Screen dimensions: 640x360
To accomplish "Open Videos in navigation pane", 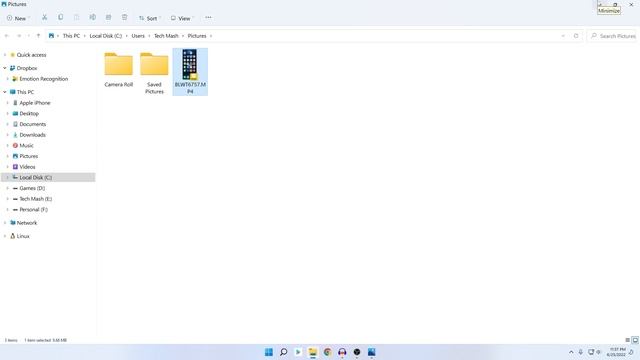I will [x=27, y=167].
